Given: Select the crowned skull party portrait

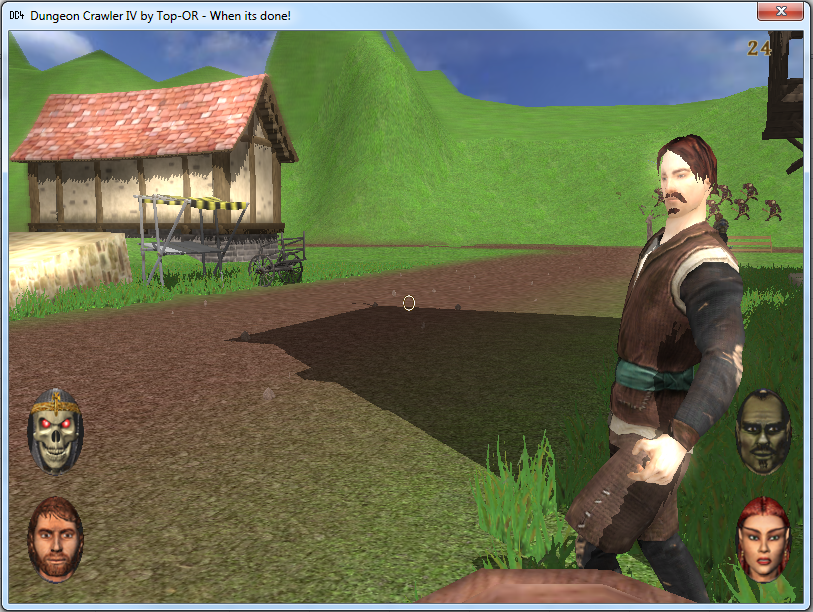Looking at the screenshot, I should (x=56, y=431).
